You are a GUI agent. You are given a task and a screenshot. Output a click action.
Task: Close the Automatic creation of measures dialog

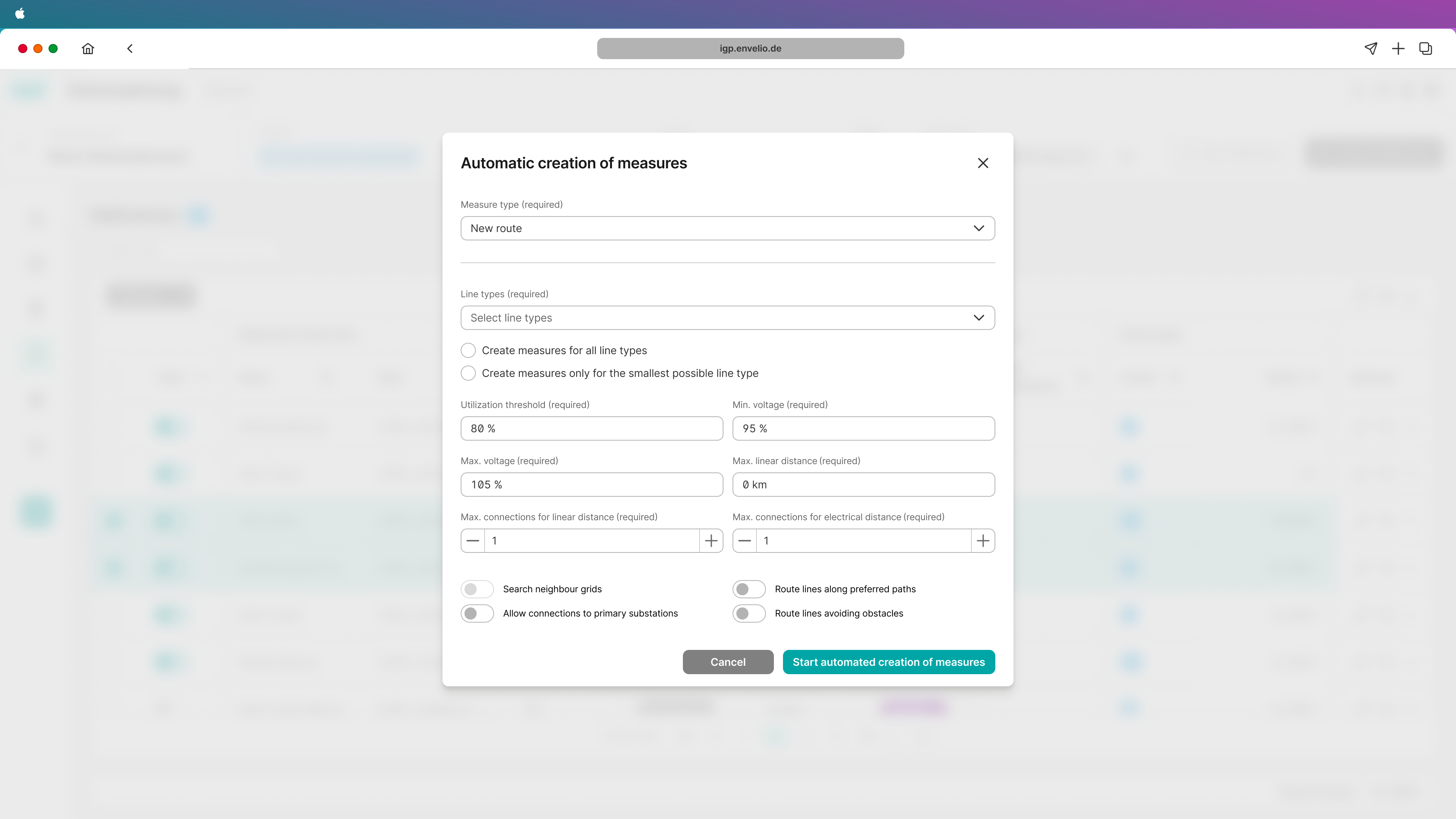click(x=983, y=163)
